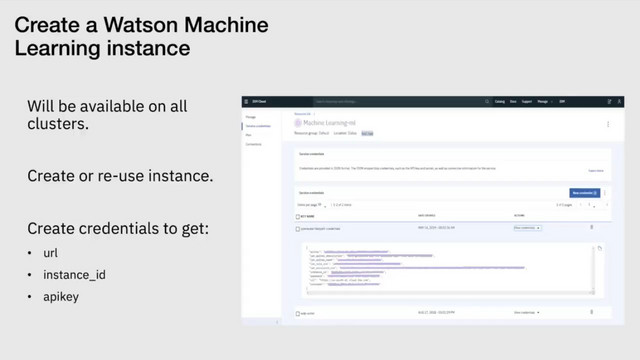The height and width of the screenshot is (360, 640).
Task: Follow the Learn more link
Action: [596, 171]
